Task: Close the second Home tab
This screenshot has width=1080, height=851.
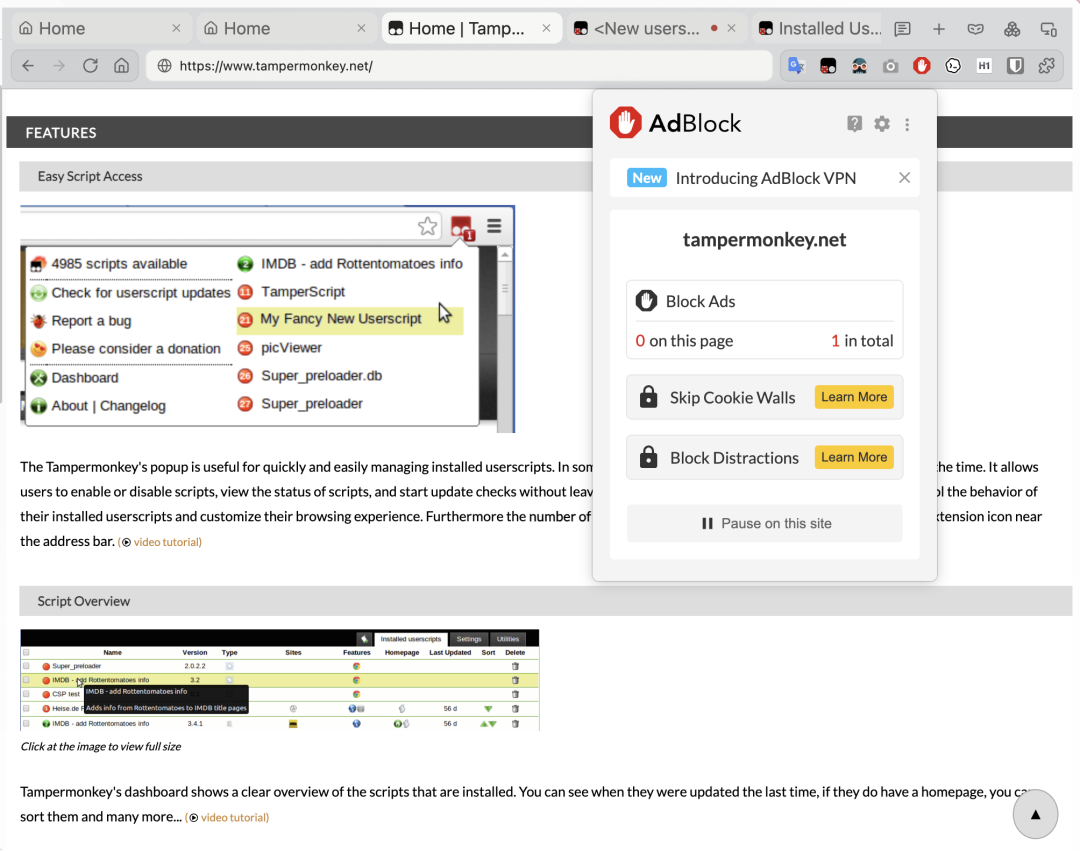Action: click(362, 28)
